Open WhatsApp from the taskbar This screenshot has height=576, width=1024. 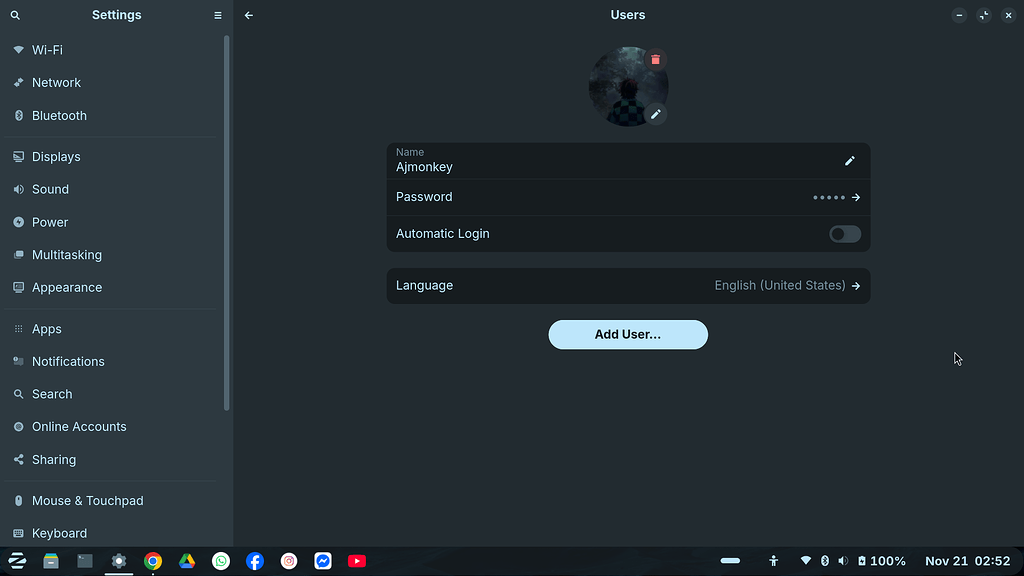[x=221, y=561]
